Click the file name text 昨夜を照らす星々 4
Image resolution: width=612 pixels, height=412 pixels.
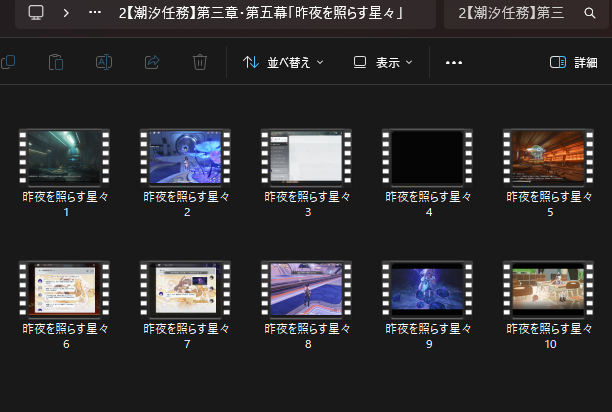pos(429,204)
